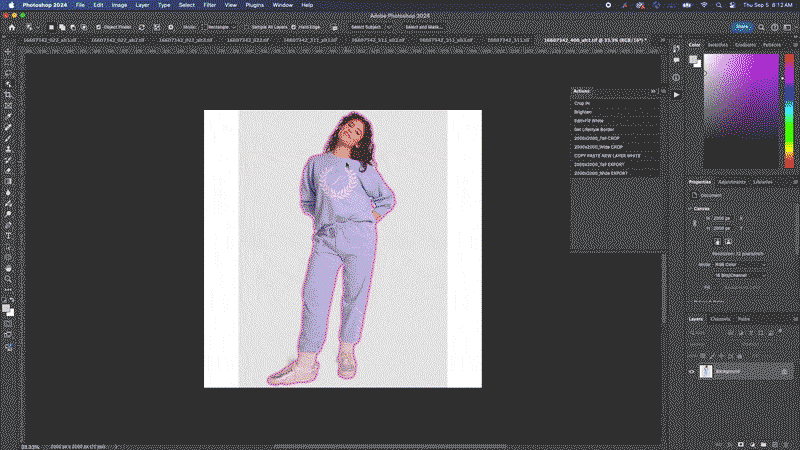Select the Frame tool
This screenshot has height=450, width=800.
[8, 106]
